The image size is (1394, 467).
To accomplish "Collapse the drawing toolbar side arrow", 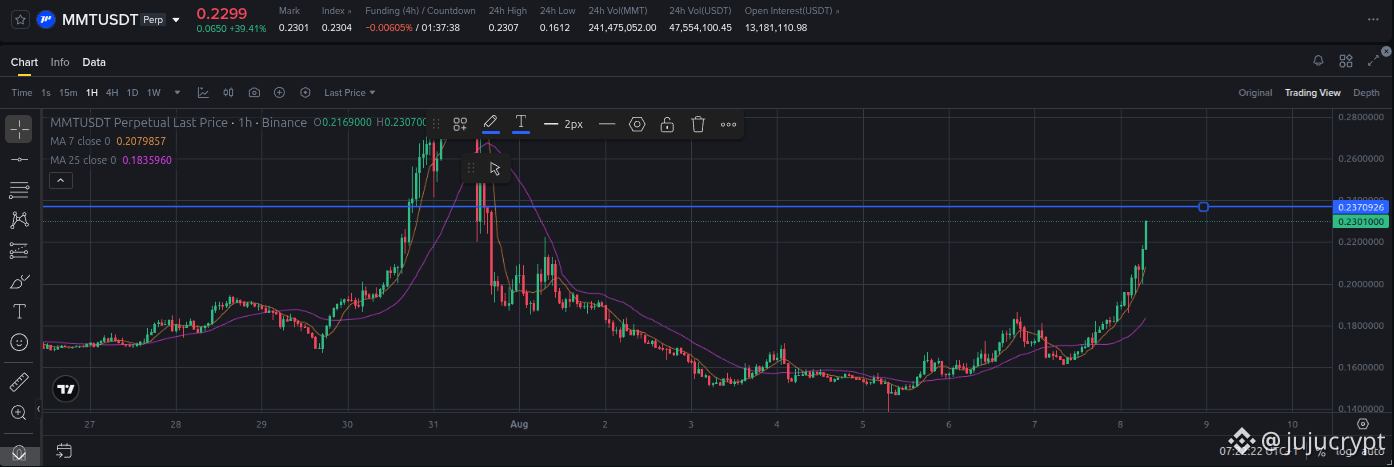I will coord(39,408).
